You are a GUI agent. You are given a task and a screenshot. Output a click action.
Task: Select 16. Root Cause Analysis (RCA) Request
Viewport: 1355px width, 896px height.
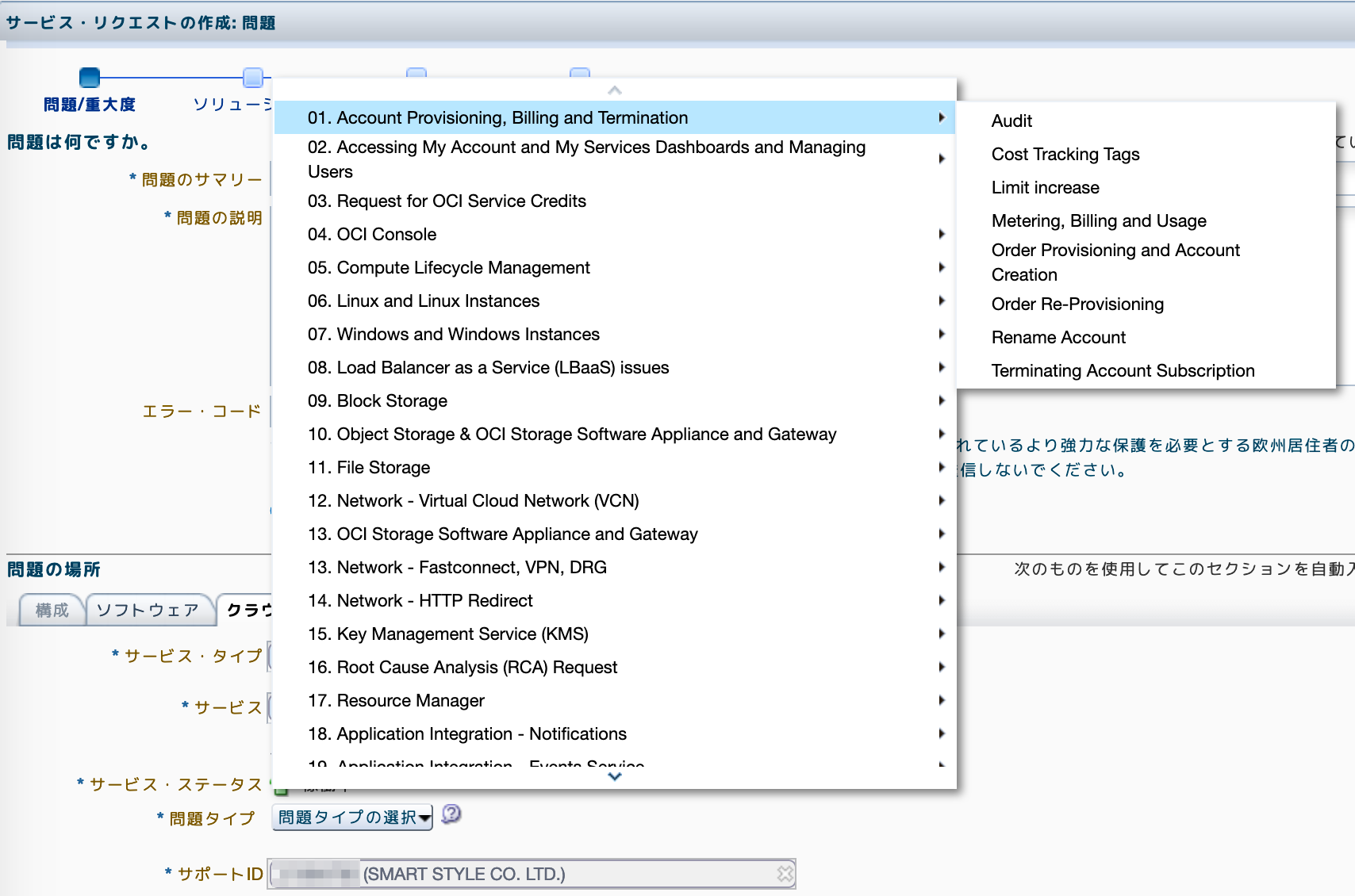tap(615, 667)
